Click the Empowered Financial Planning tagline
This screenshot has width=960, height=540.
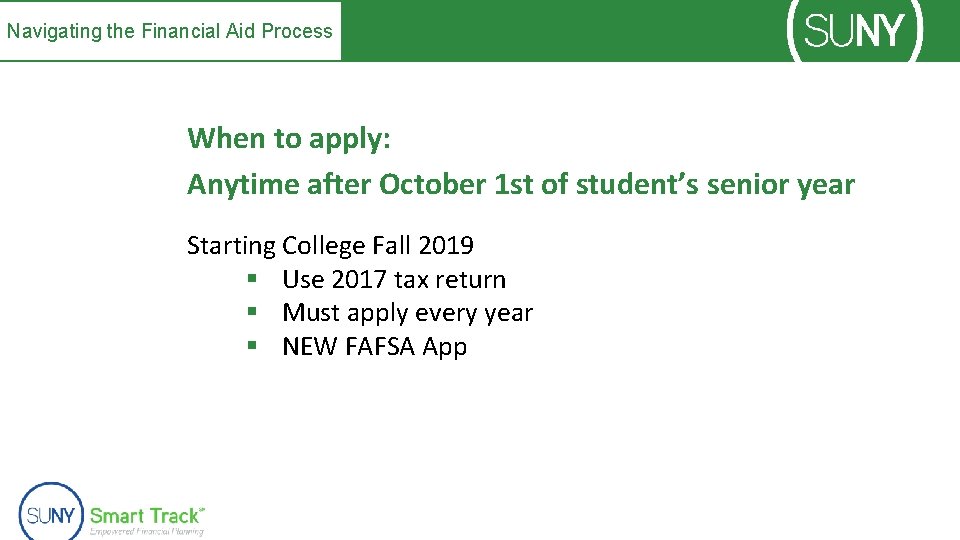pyautogui.click(x=146, y=532)
